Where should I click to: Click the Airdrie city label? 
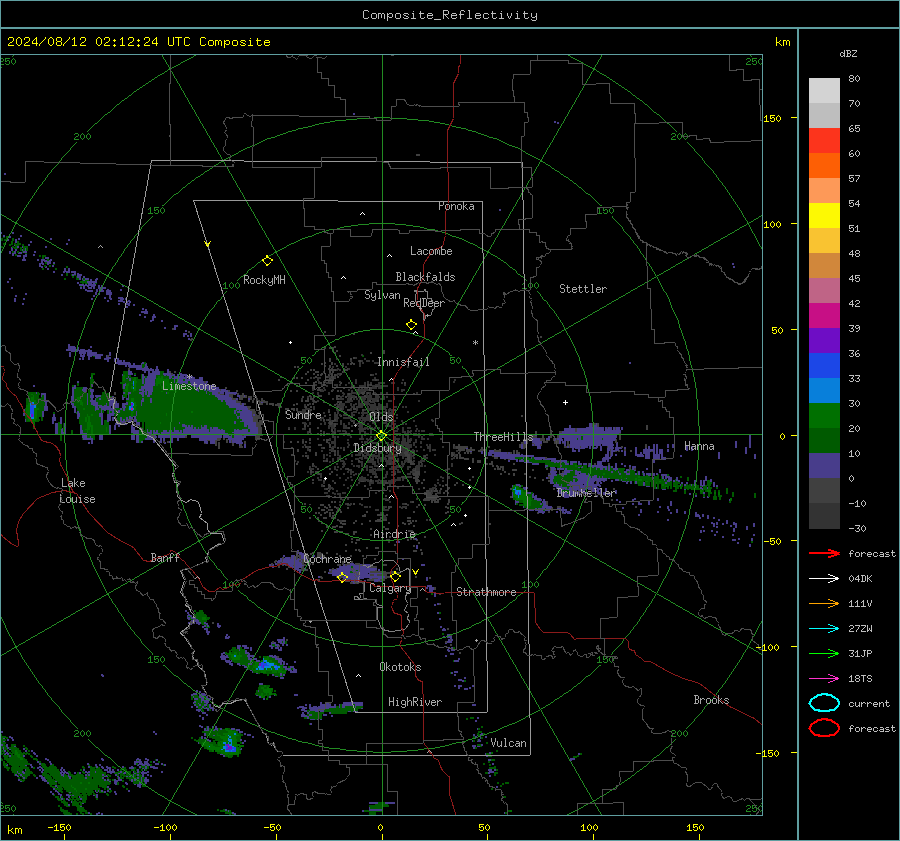coord(394,534)
